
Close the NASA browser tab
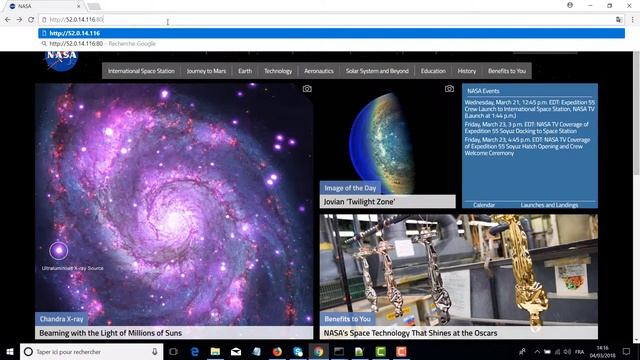[x=79, y=6]
